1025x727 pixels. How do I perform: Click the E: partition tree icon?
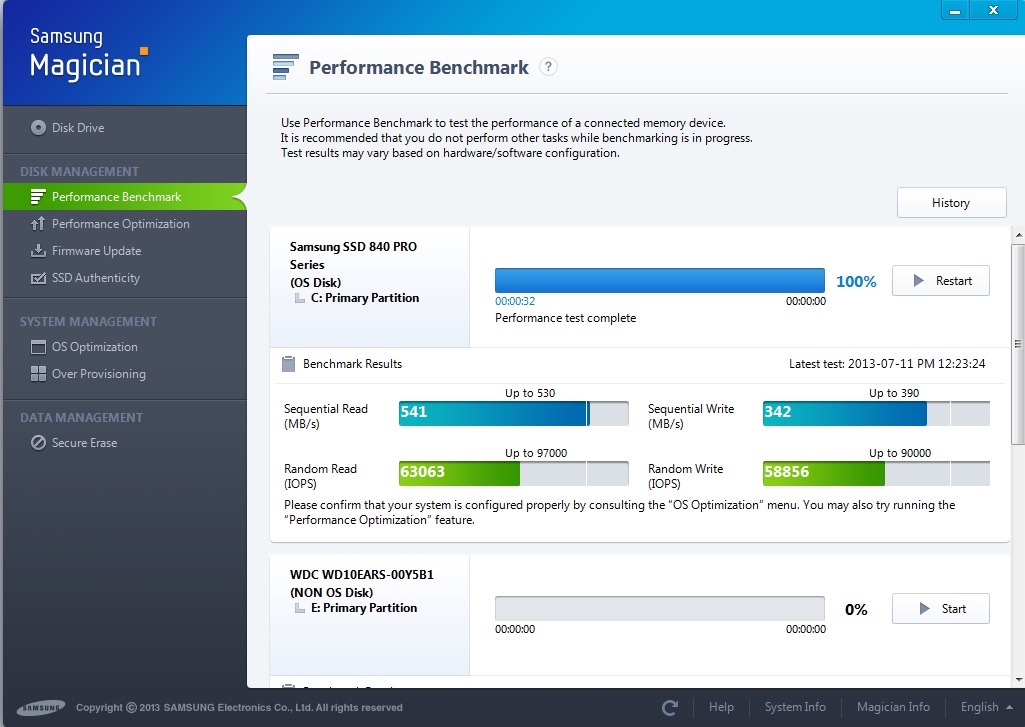299,608
